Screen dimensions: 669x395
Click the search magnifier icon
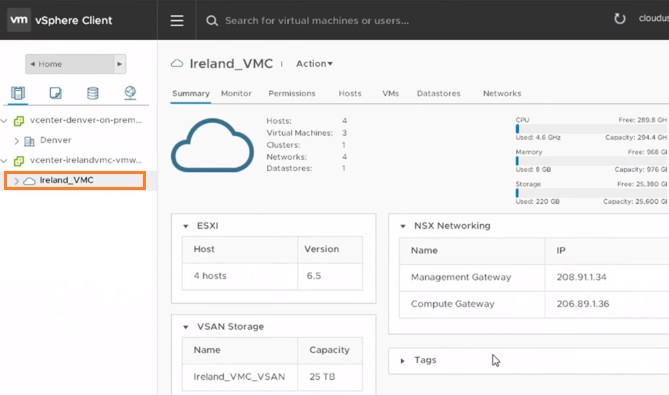click(x=212, y=20)
